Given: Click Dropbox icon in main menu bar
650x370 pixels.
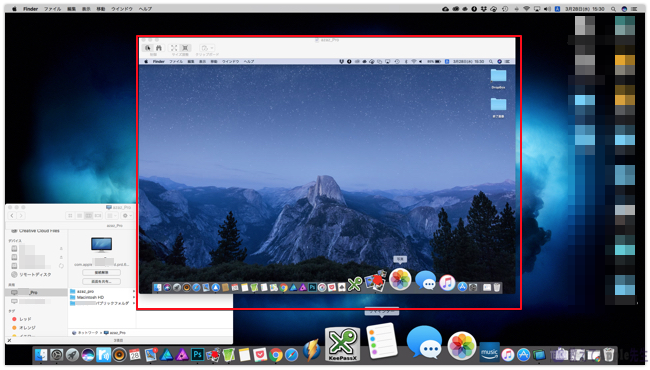Looking at the screenshot, I should [484, 9].
